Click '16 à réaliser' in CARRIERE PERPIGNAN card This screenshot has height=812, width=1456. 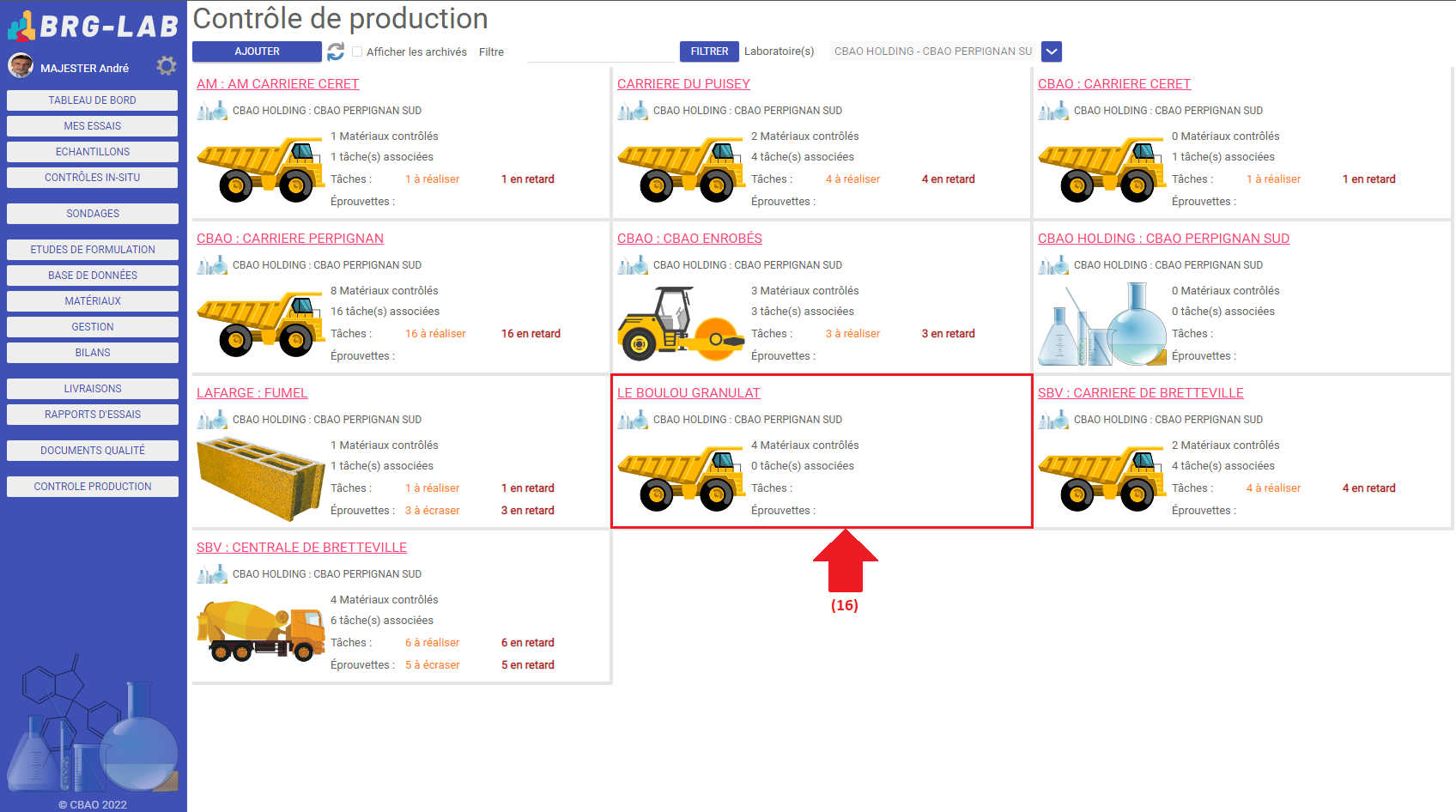click(435, 334)
